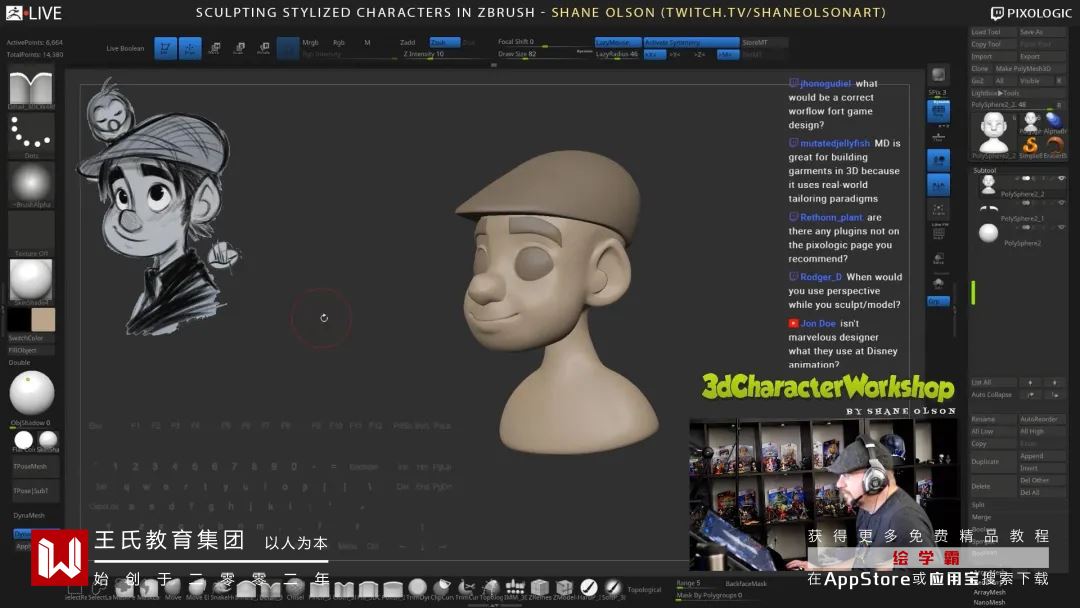The image size is (1080, 608).
Task: Activate the Rotate transform icon
Action: click(263, 48)
